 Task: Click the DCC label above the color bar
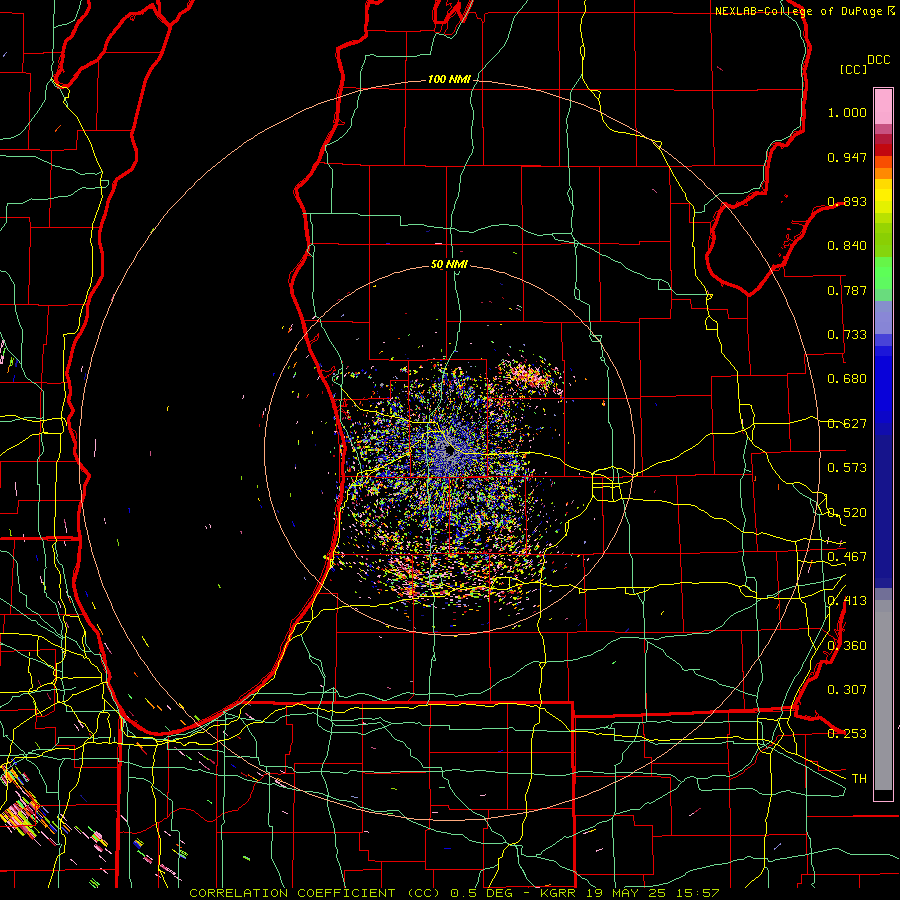click(x=879, y=60)
